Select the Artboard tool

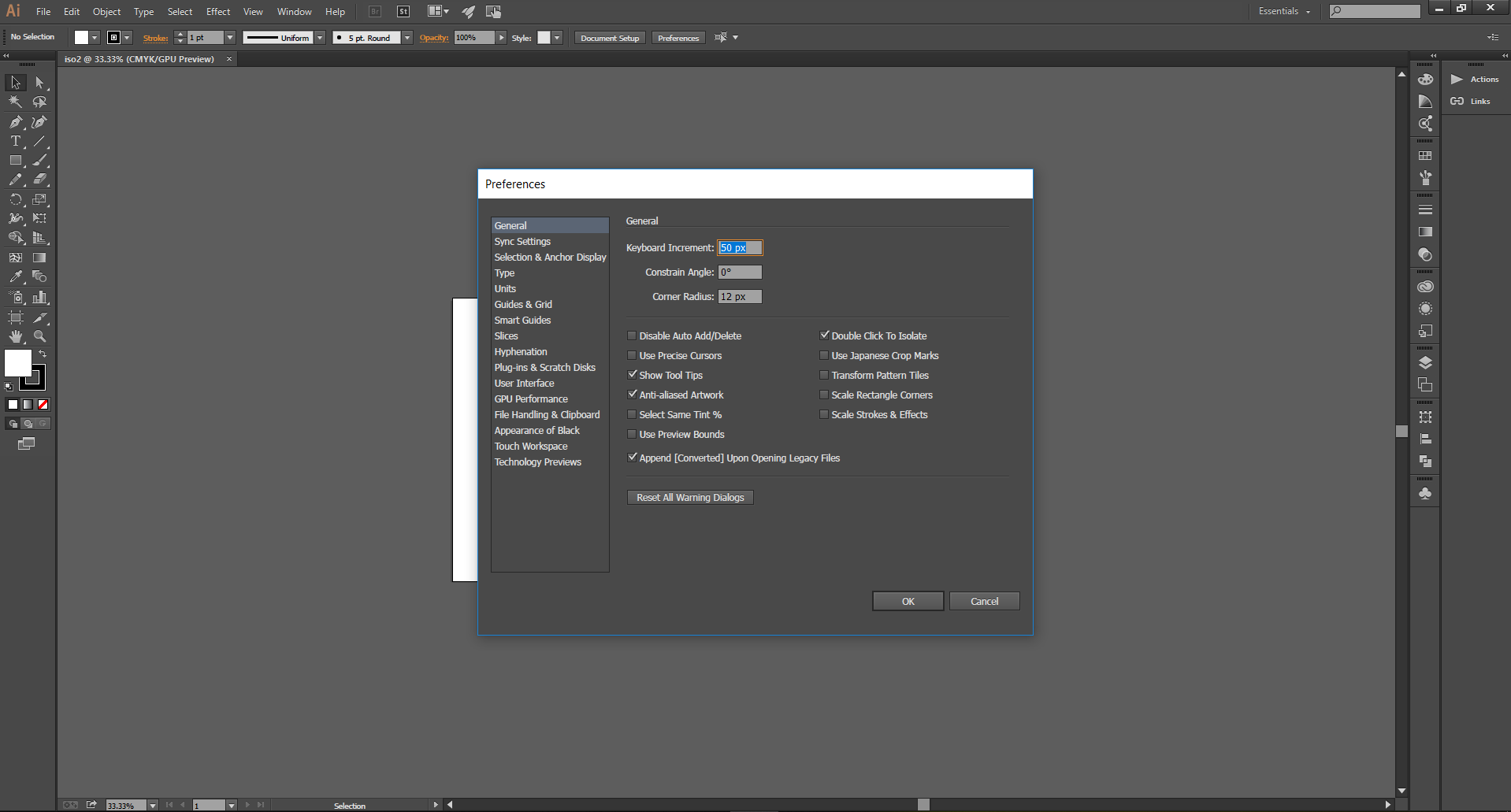pos(16,317)
